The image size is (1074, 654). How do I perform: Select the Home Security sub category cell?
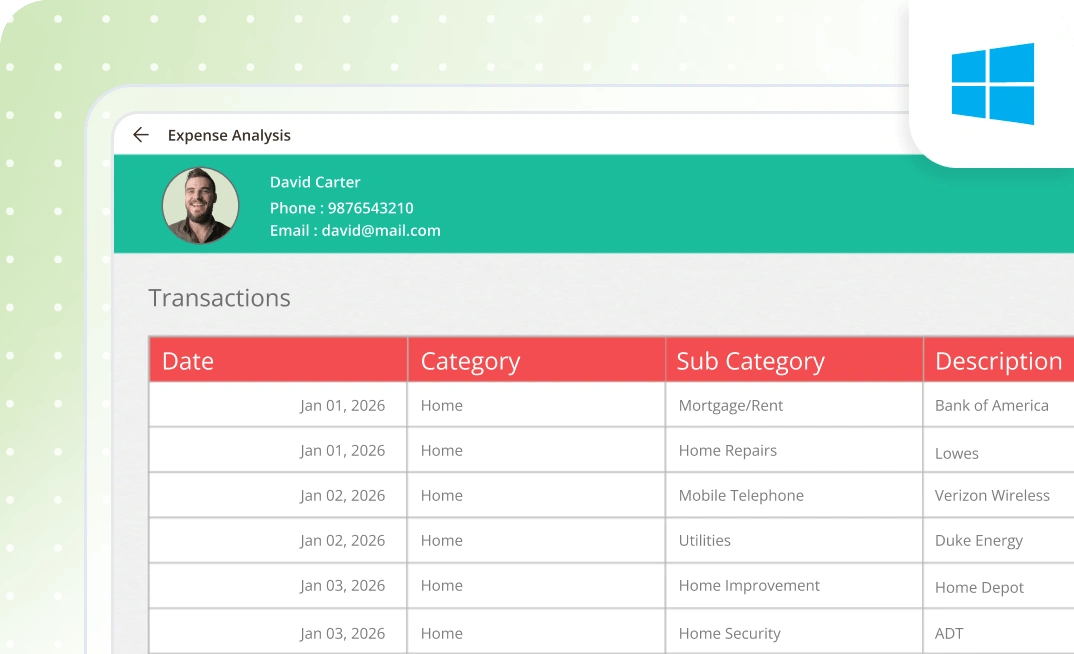(x=794, y=631)
